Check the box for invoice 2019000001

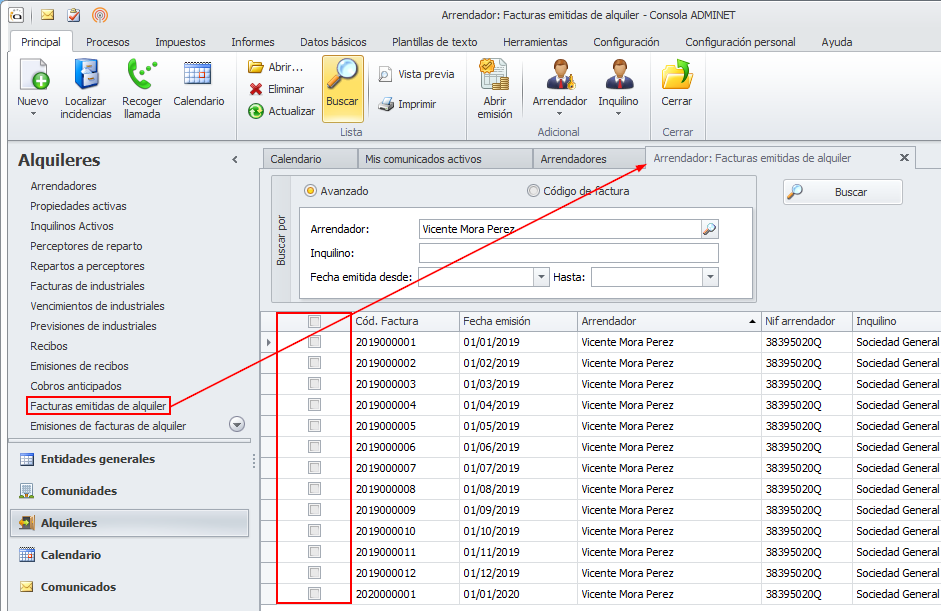click(314, 342)
